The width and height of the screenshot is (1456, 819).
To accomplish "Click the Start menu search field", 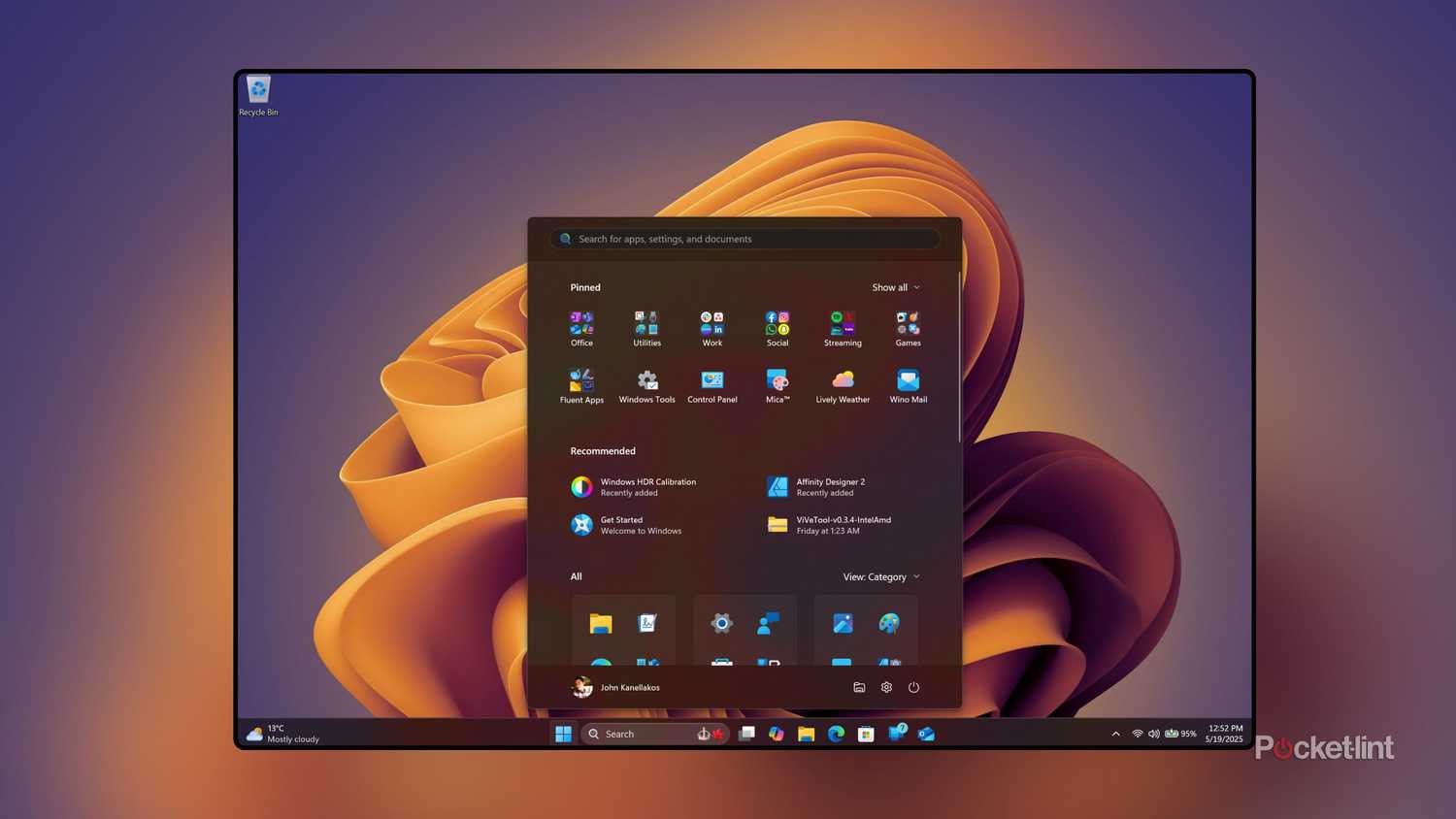I will pos(744,239).
